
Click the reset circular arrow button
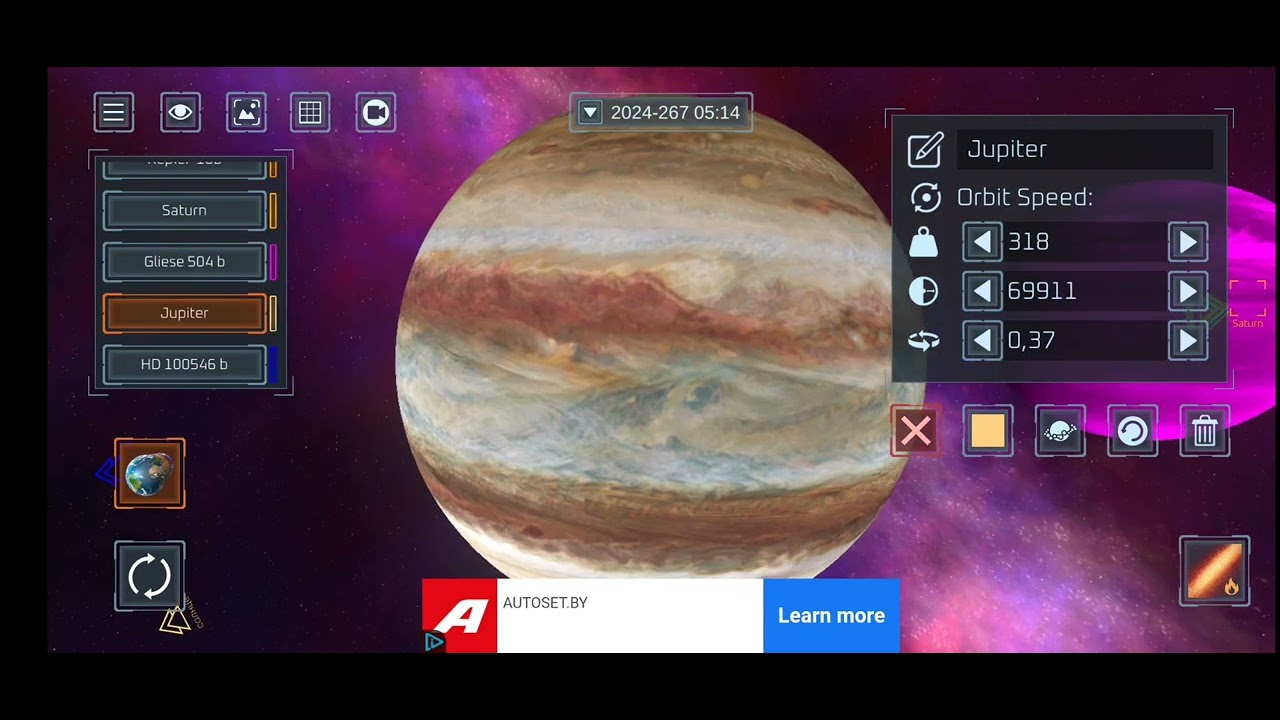pos(1132,431)
